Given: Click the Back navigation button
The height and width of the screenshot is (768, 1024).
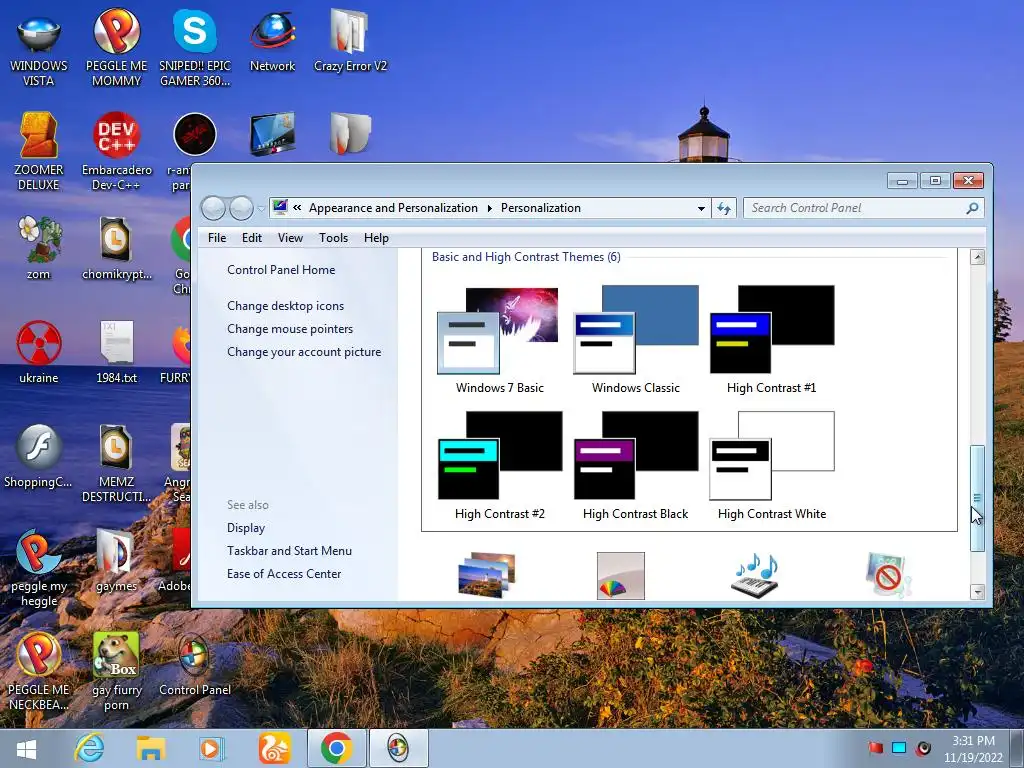Looking at the screenshot, I should [213, 208].
